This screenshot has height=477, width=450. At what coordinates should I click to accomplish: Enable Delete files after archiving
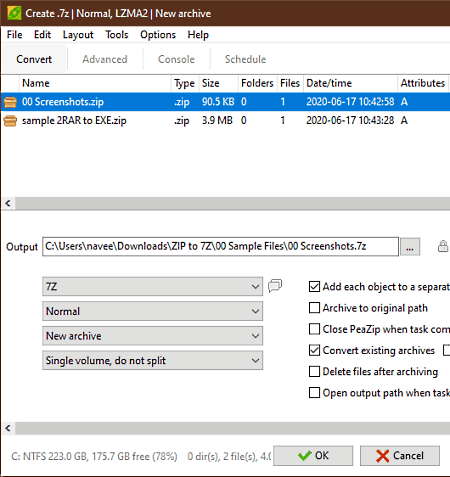pyautogui.click(x=314, y=371)
